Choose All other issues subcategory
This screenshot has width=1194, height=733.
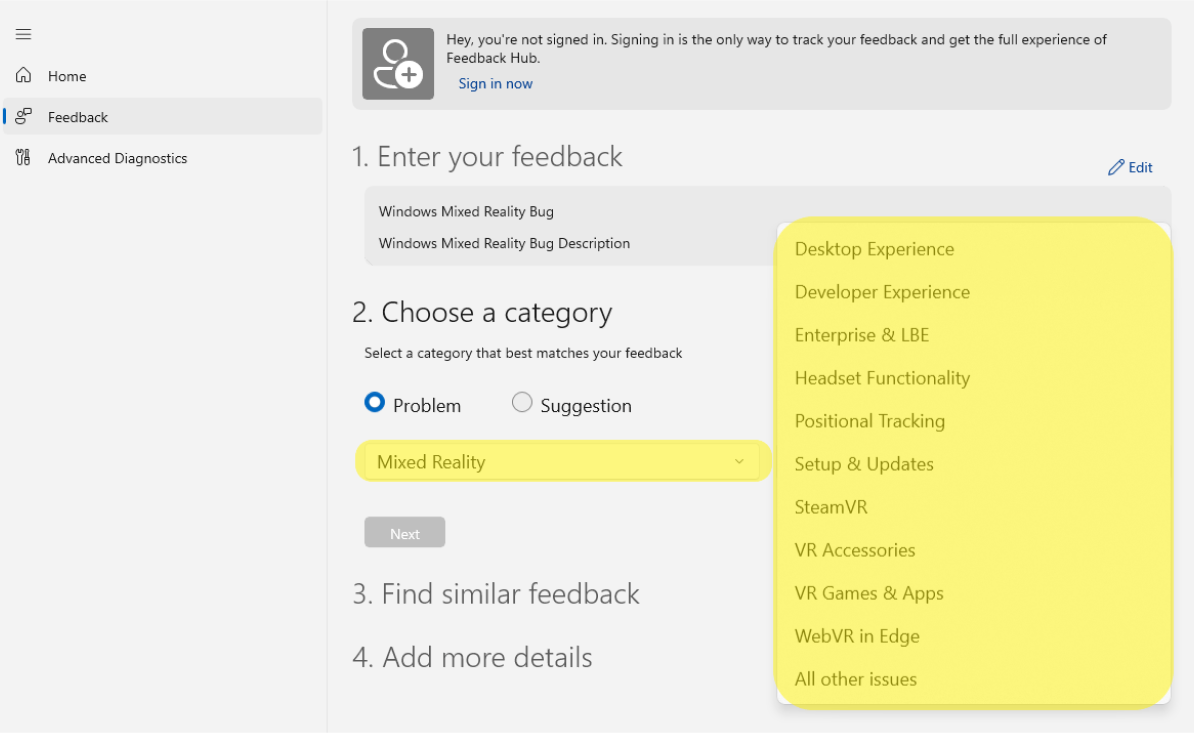pos(973,679)
